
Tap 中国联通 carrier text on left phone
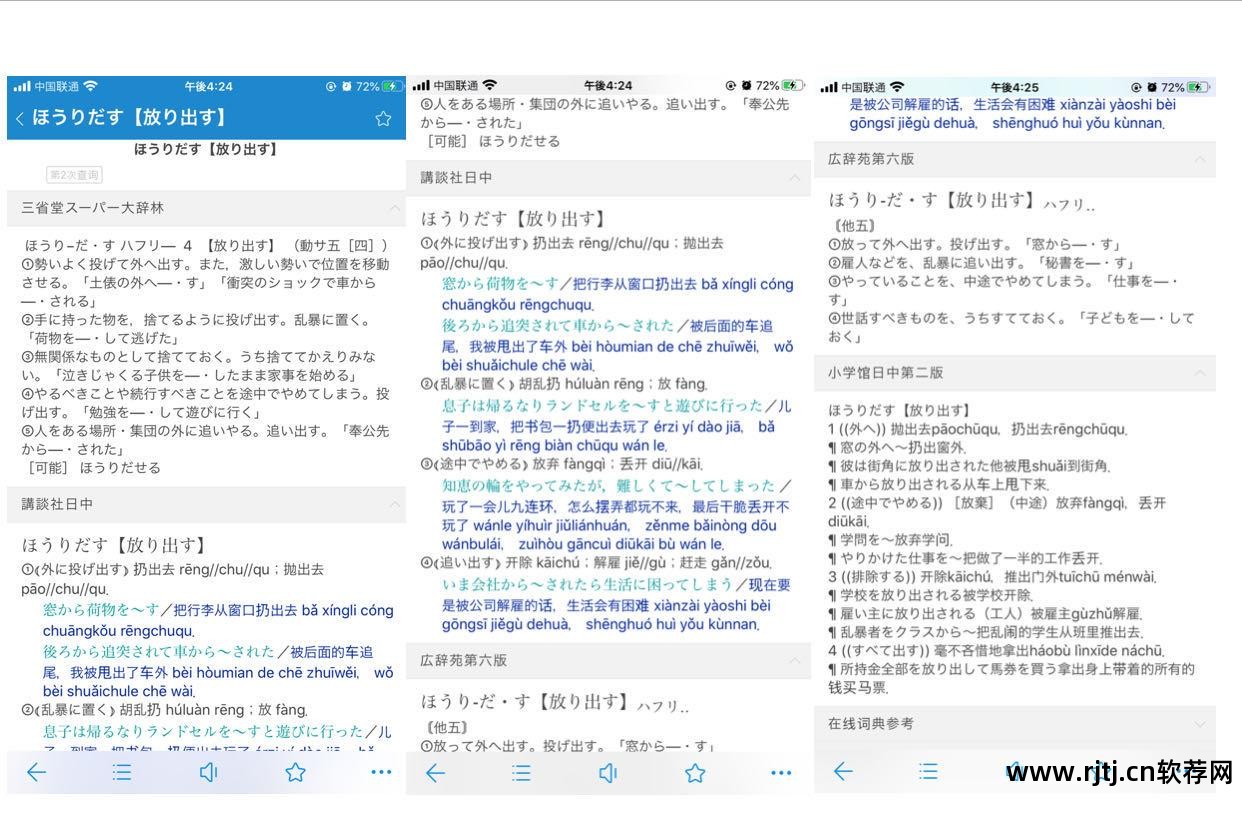coord(58,87)
